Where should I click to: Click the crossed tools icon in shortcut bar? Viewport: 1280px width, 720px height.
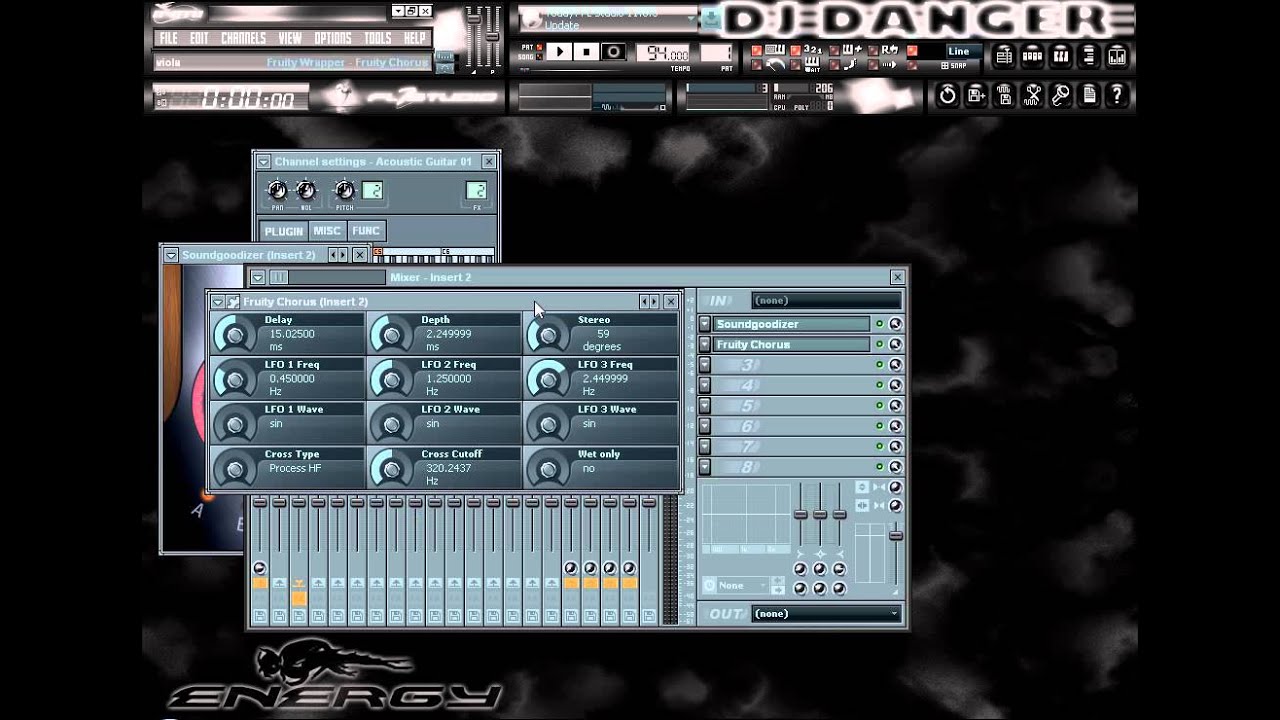pyautogui.click(x=1033, y=95)
